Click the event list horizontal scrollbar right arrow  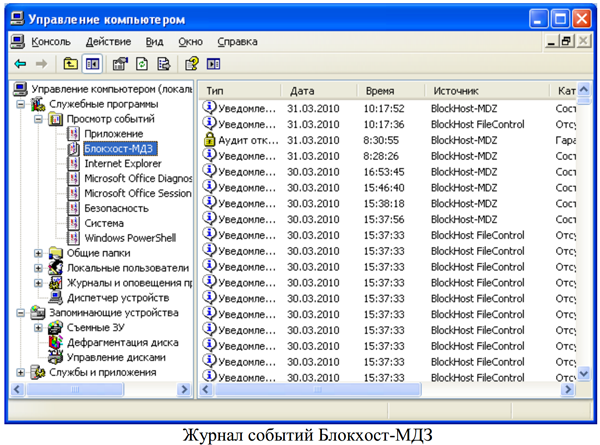(568, 390)
